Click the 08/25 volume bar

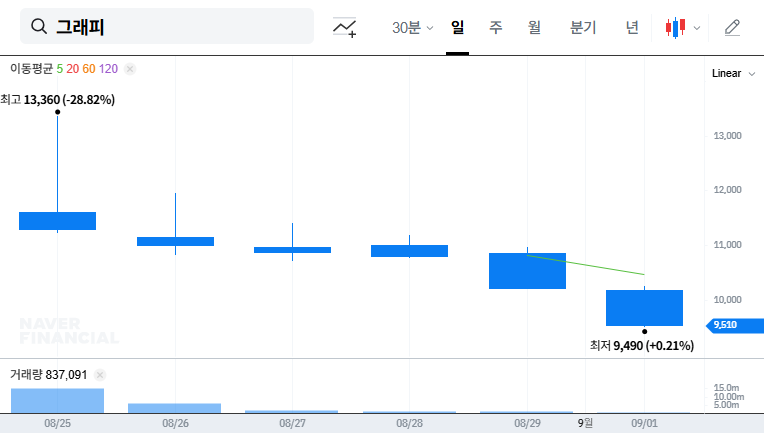tap(57, 400)
